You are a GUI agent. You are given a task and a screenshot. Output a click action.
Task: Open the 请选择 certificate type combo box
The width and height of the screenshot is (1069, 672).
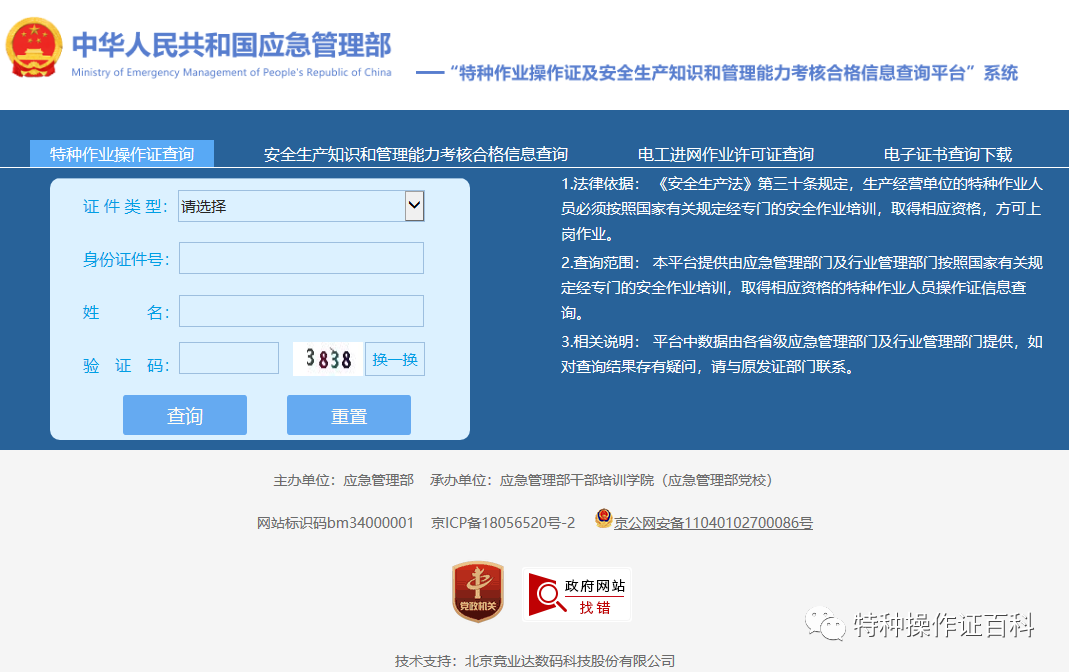tap(301, 206)
